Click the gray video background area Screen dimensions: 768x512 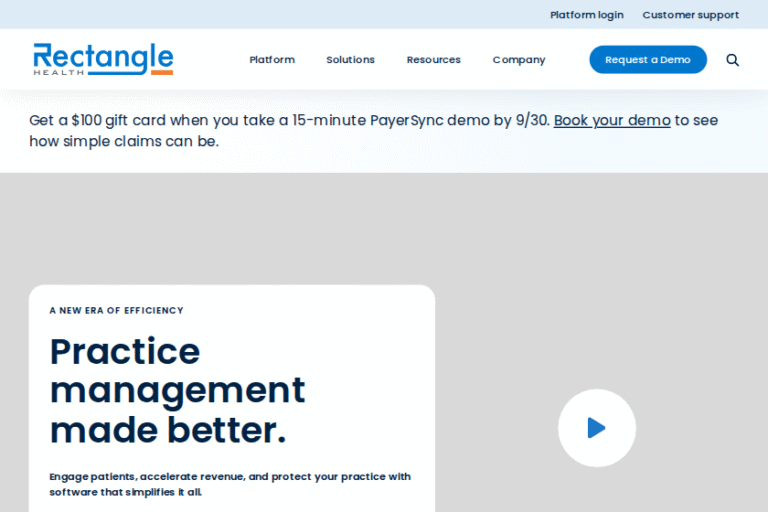pos(600,250)
